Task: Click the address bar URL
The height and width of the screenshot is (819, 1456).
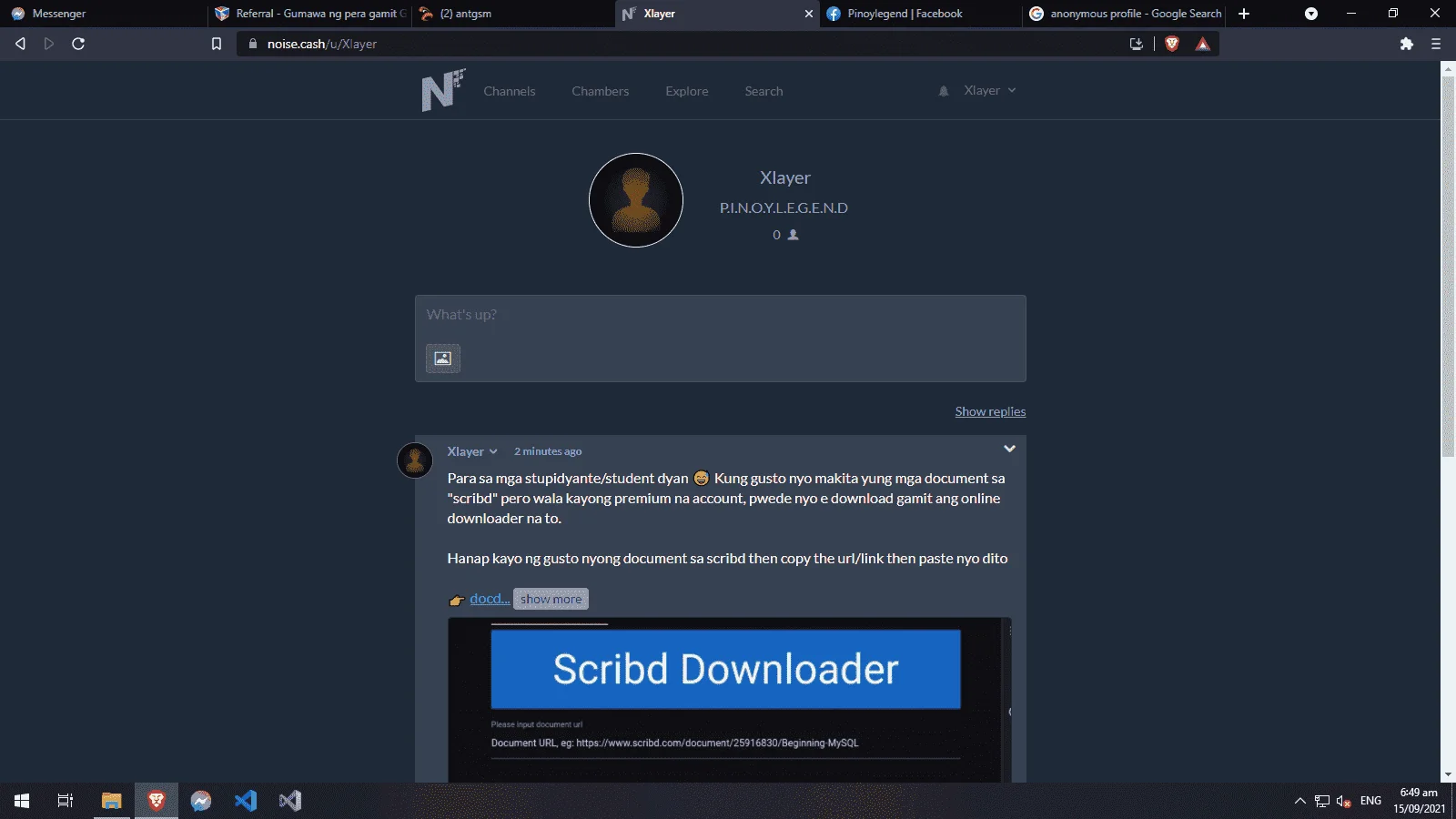Action: coord(322,44)
